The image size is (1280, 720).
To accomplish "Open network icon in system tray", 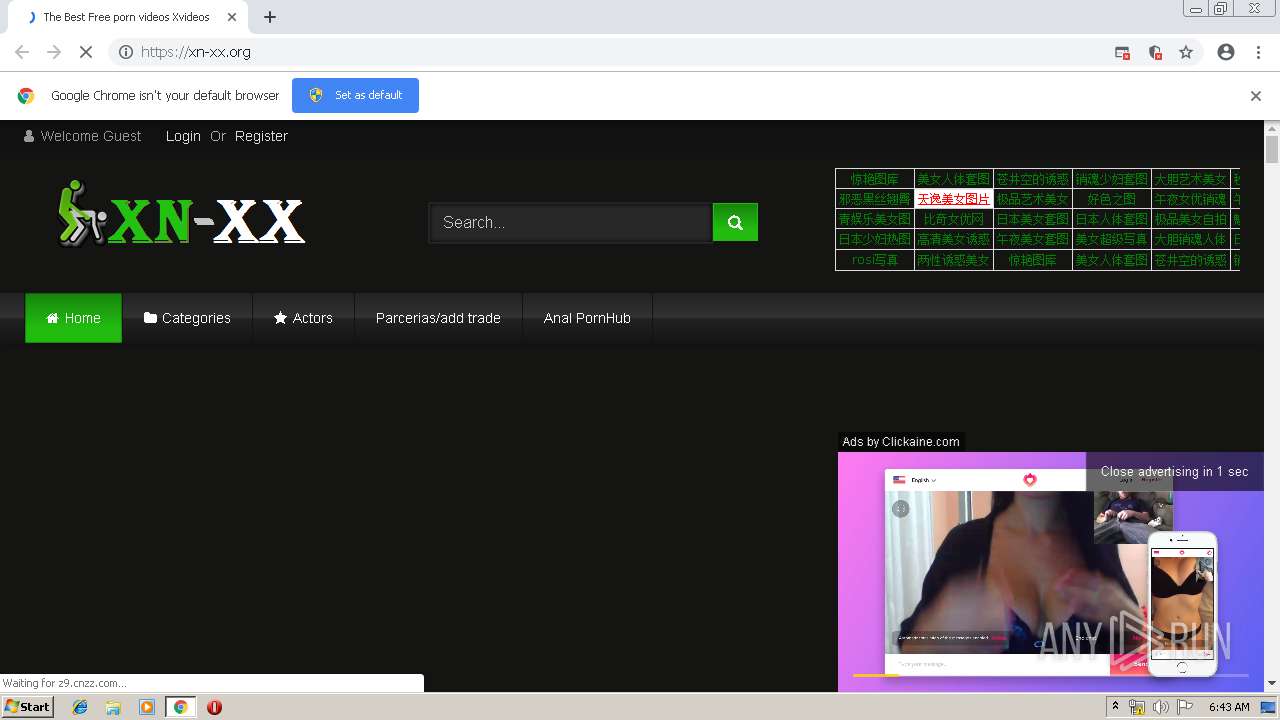I will (1137, 707).
